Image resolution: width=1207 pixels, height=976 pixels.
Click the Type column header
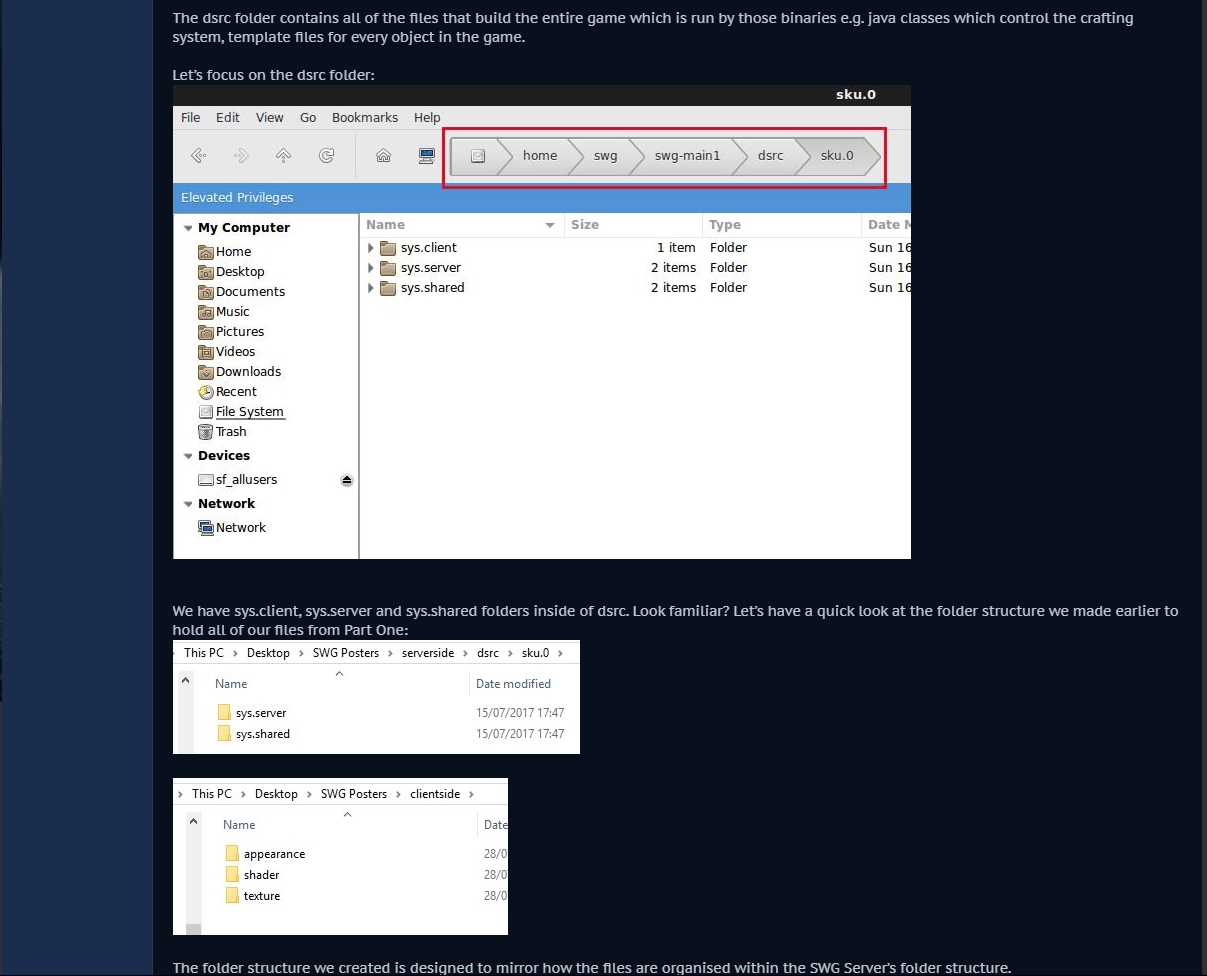pos(780,225)
